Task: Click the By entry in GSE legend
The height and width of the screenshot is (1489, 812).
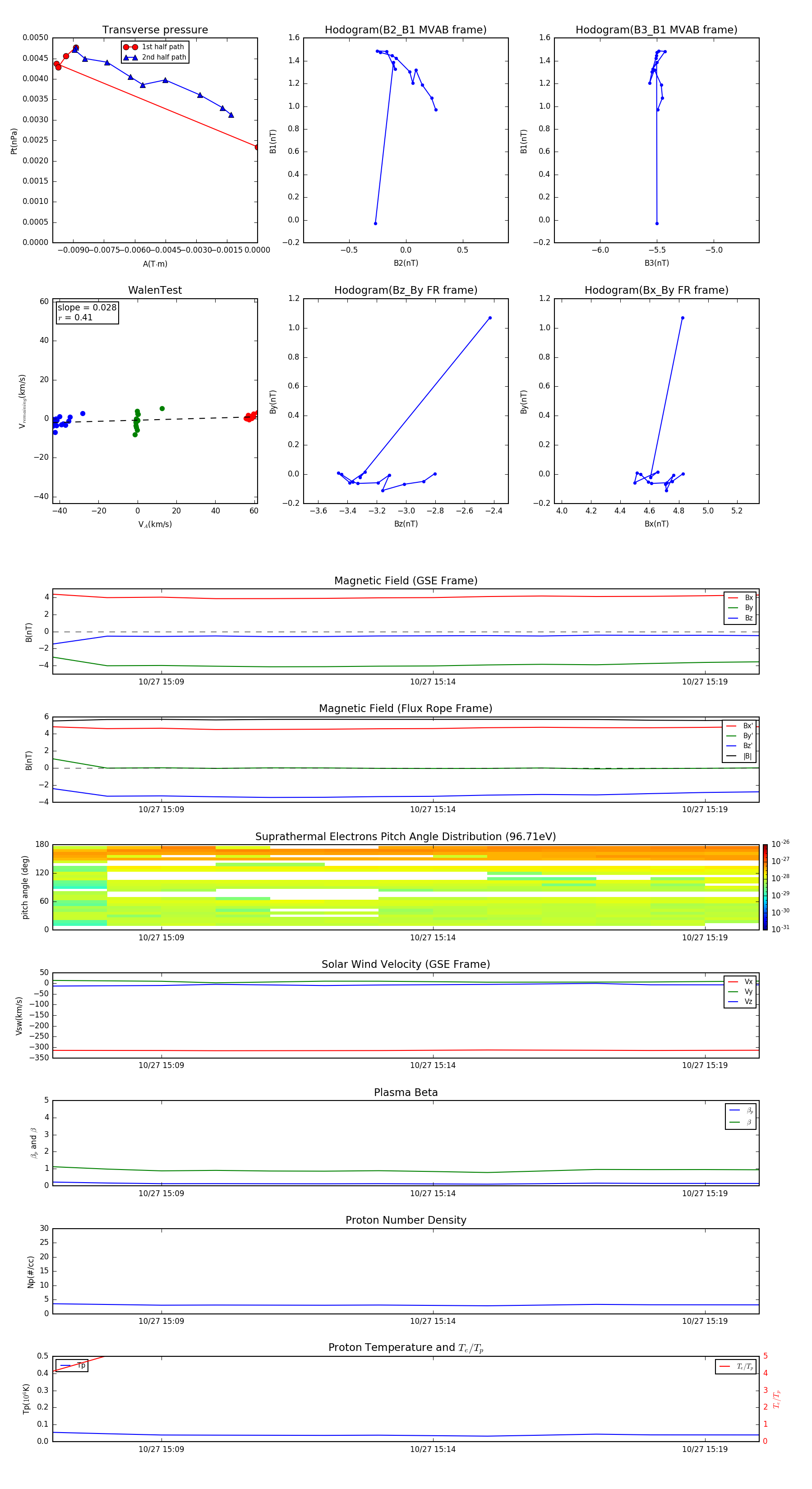Action: tap(740, 607)
